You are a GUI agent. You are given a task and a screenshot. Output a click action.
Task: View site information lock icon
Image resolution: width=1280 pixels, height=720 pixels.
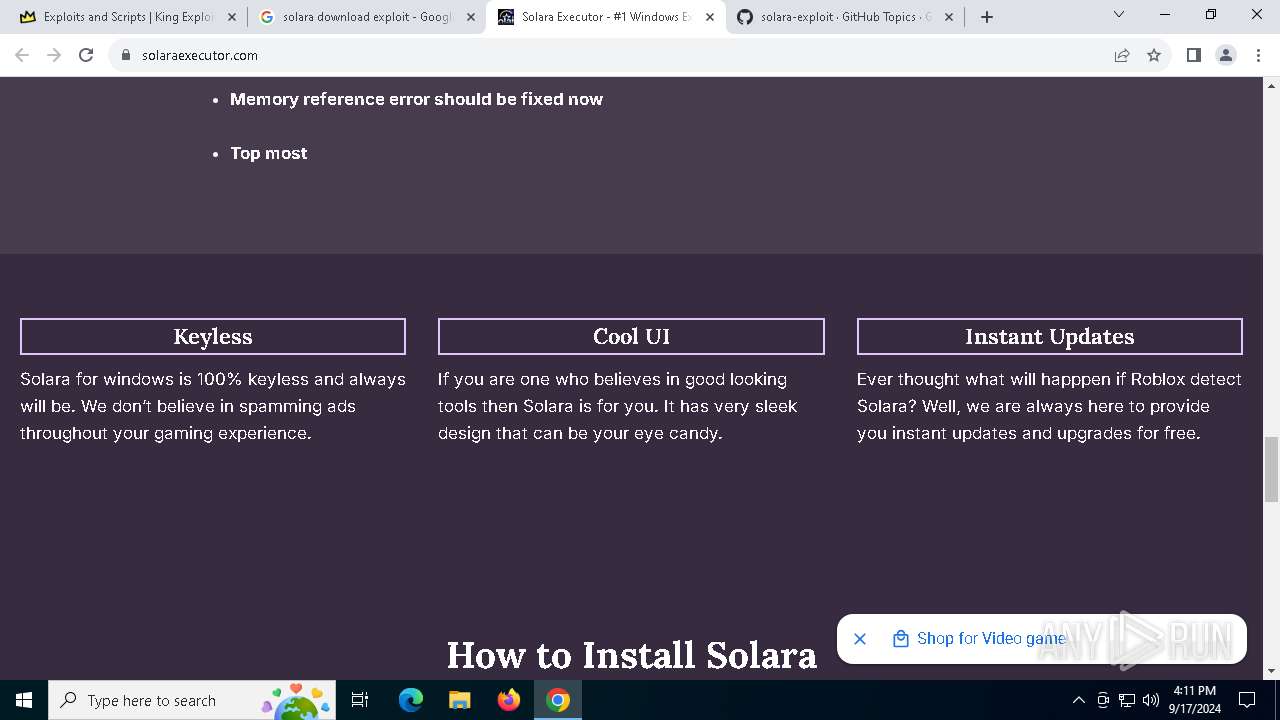[126, 55]
